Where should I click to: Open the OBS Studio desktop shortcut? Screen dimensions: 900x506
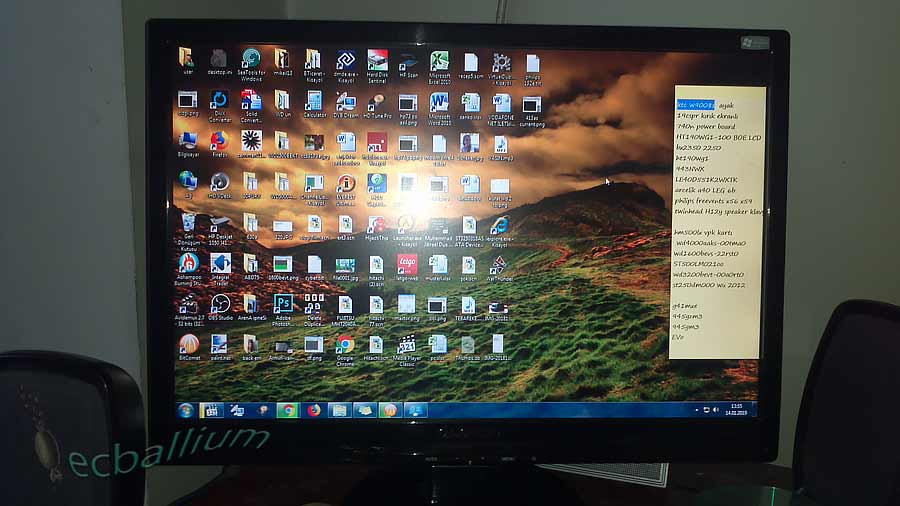point(220,304)
